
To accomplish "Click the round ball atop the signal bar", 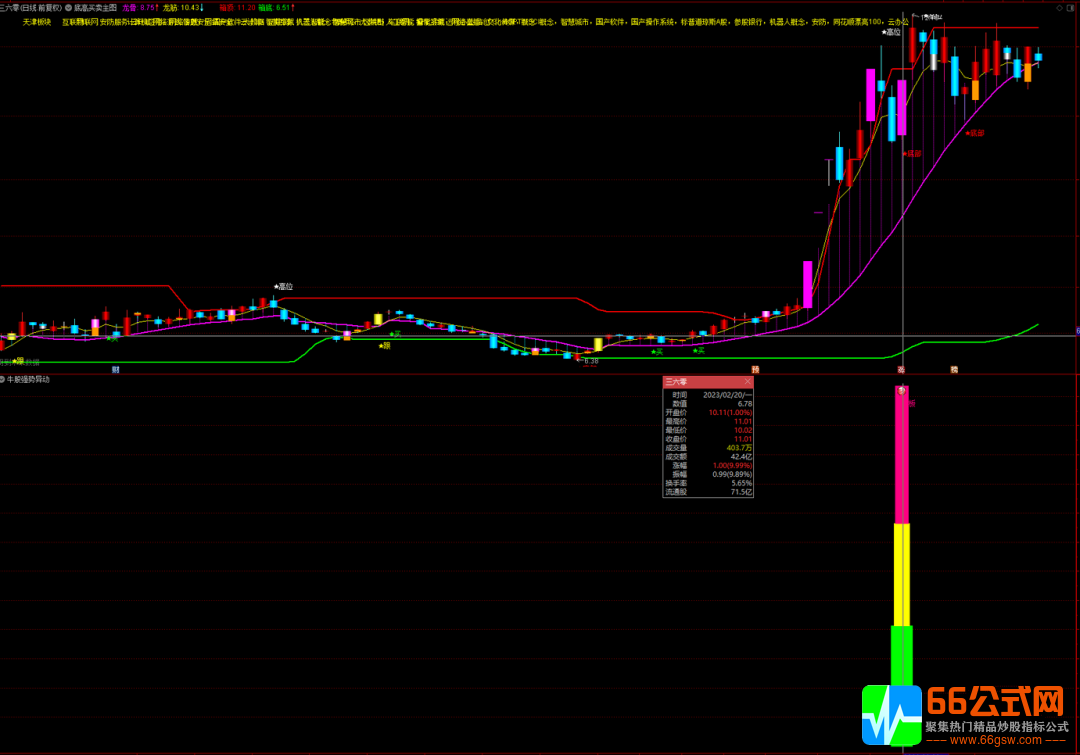I will [902, 391].
